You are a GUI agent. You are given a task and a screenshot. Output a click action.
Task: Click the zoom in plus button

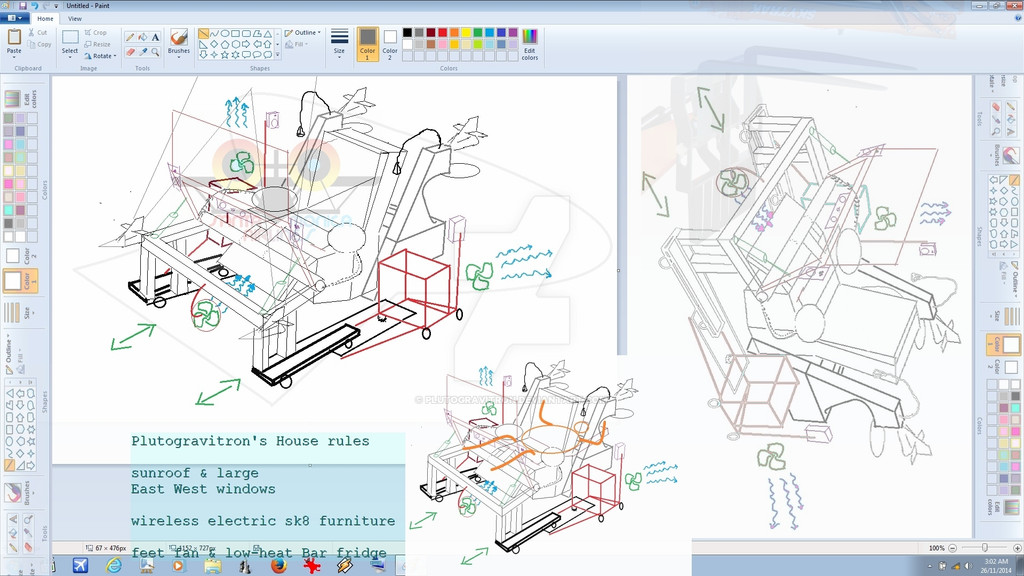(1017, 548)
